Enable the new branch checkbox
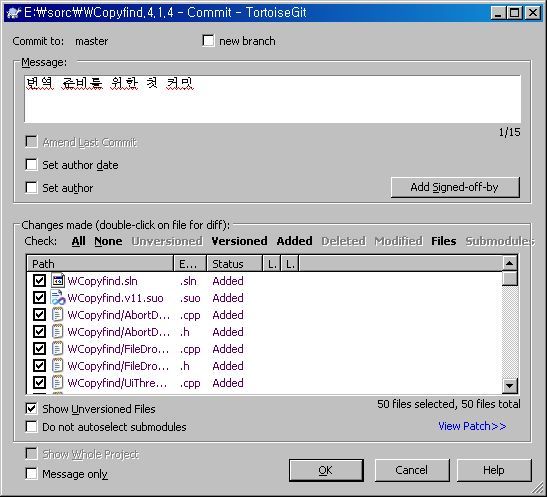The height and width of the screenshot is (497, 547). 208,40
